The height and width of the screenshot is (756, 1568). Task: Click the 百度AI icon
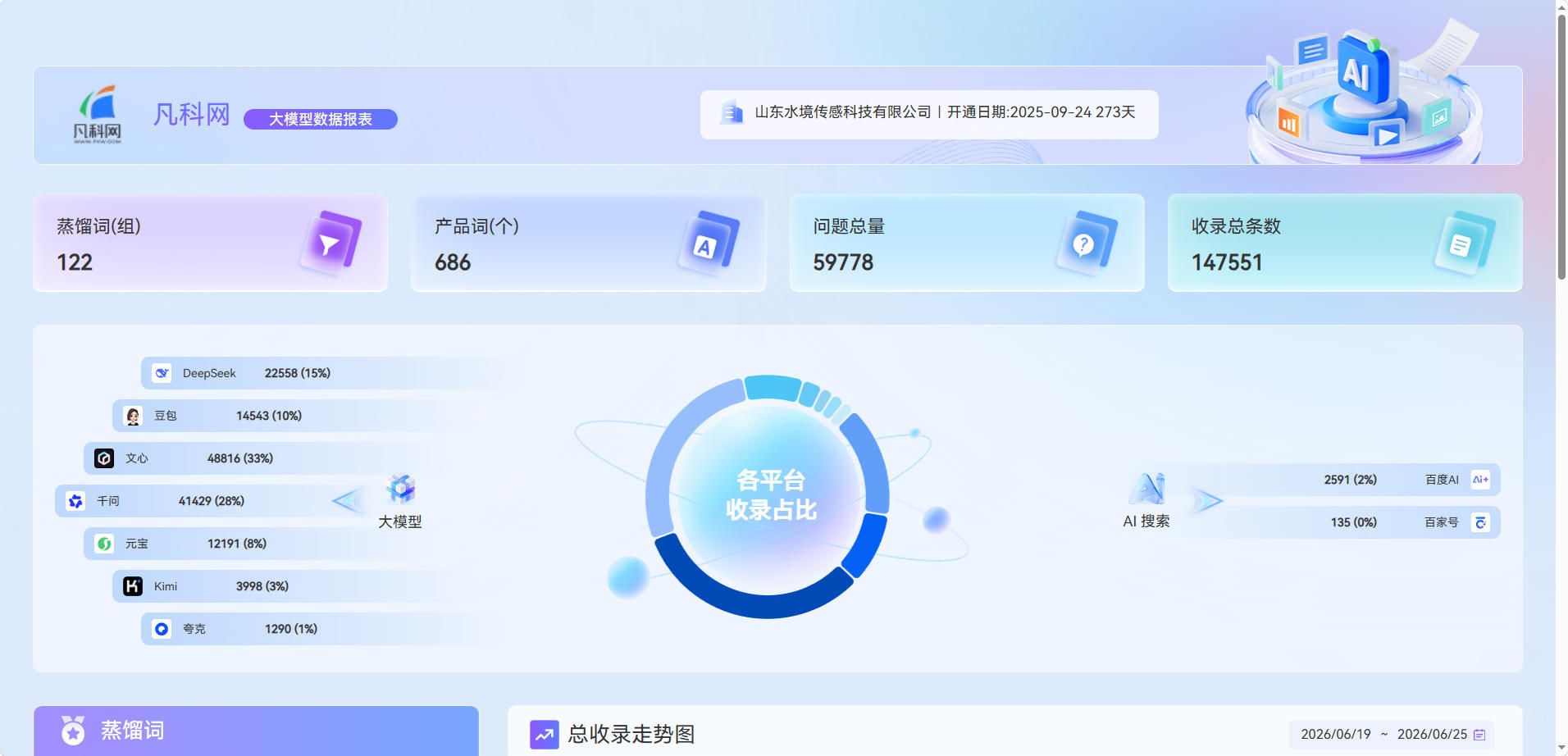[1480, 480]
